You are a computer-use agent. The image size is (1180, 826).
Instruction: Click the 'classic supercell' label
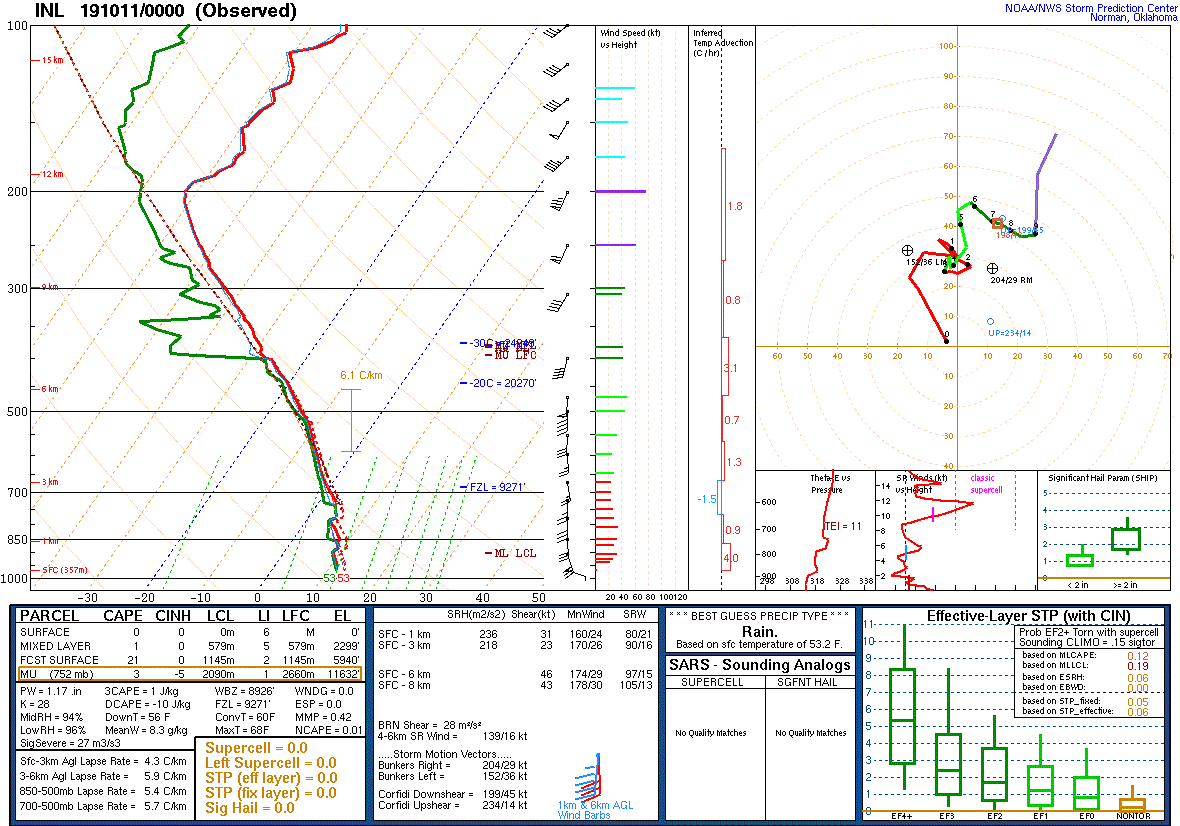click(985, 484)
